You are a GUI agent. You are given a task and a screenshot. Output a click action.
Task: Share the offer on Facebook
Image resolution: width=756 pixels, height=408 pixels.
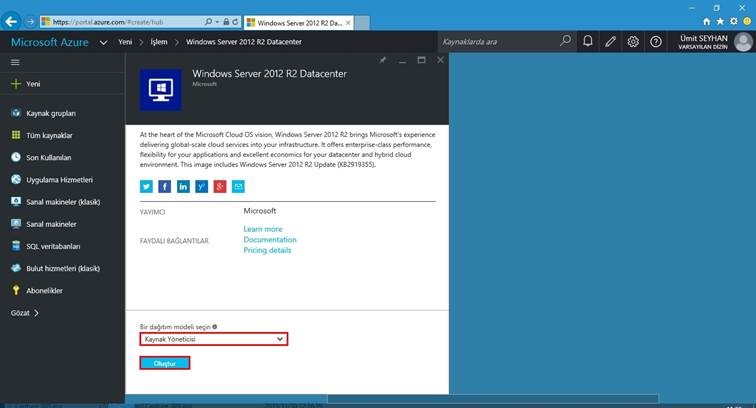(164, 187)
